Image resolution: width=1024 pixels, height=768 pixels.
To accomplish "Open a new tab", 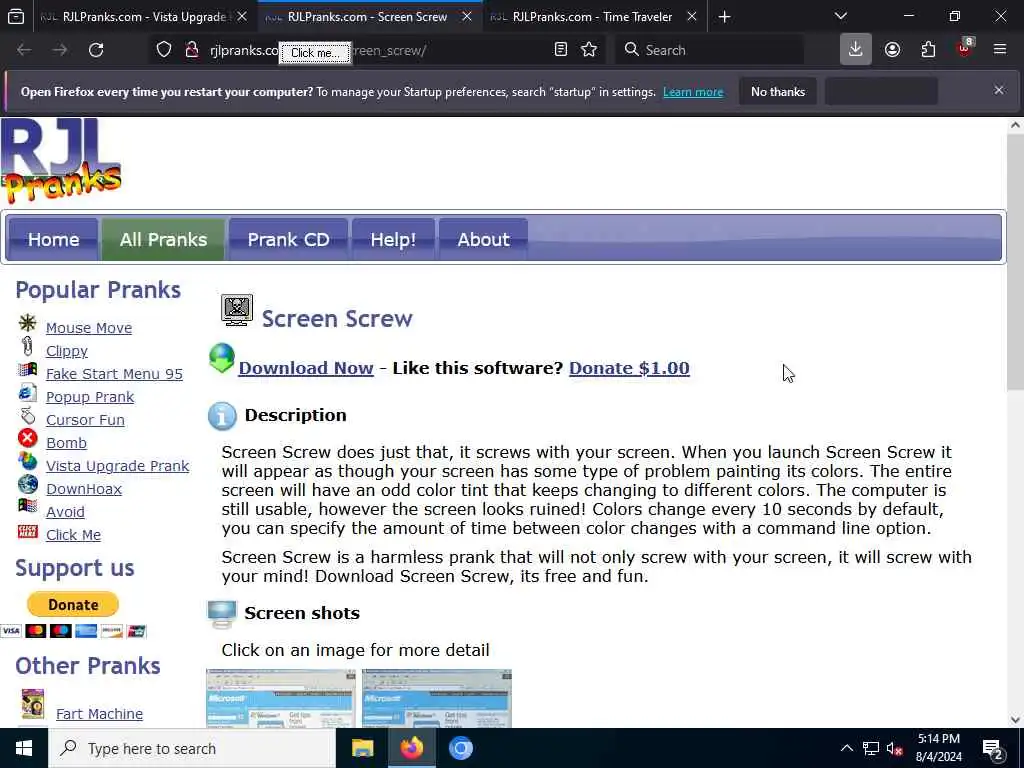I will (x=724, y=17).
